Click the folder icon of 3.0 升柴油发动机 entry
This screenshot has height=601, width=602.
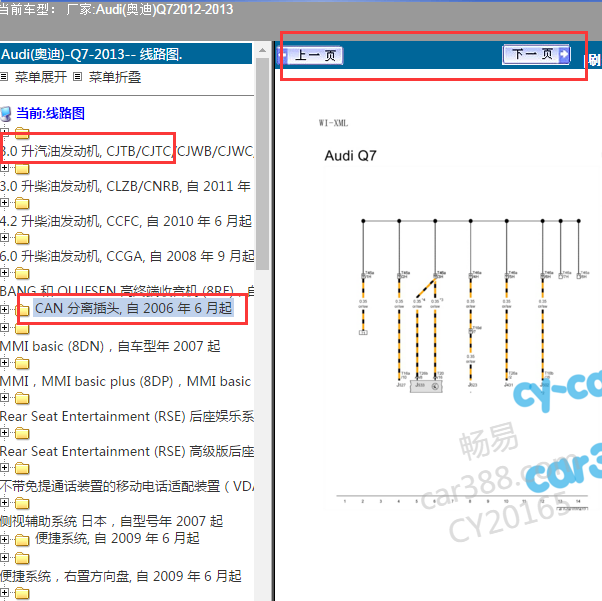pyautogui.click(x=22, y=168)
